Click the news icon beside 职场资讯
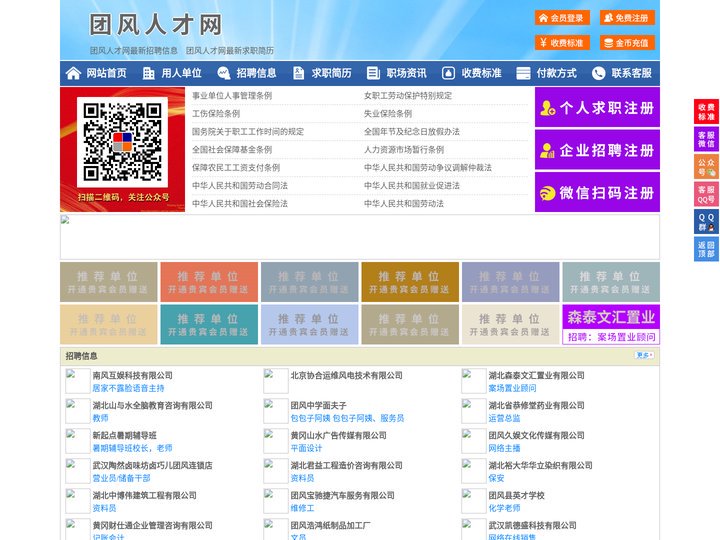Image resolution: width=720 pixels, height=540 pixels. point(373,73)
